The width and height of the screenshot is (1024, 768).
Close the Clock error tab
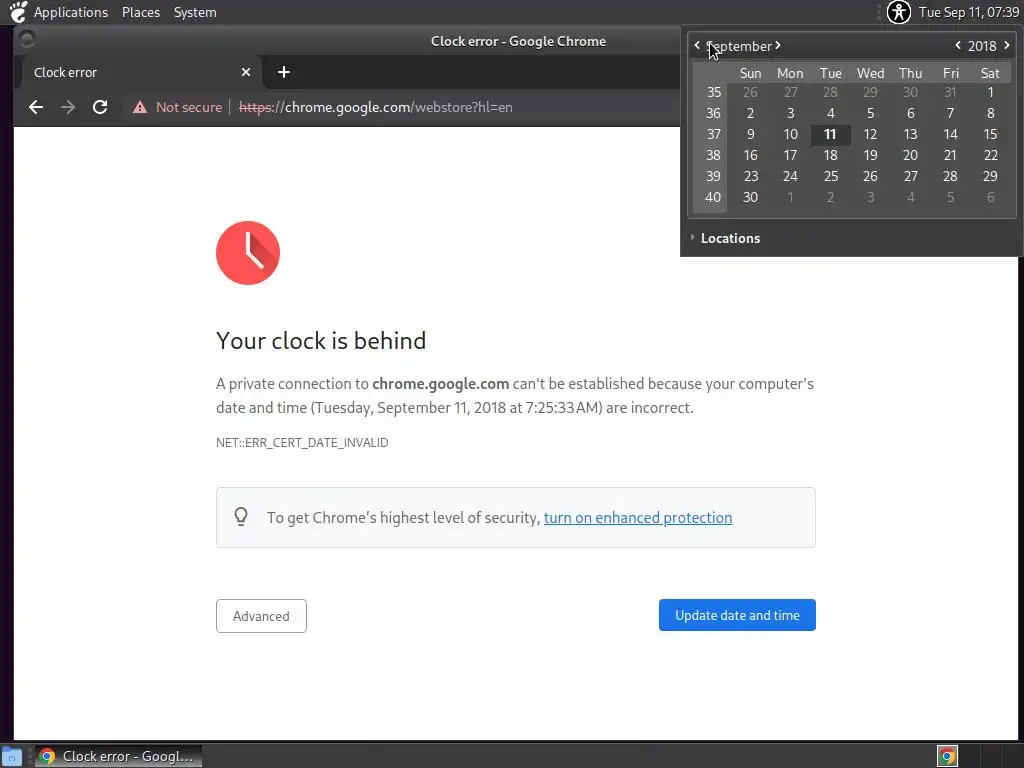pos(246,72)
